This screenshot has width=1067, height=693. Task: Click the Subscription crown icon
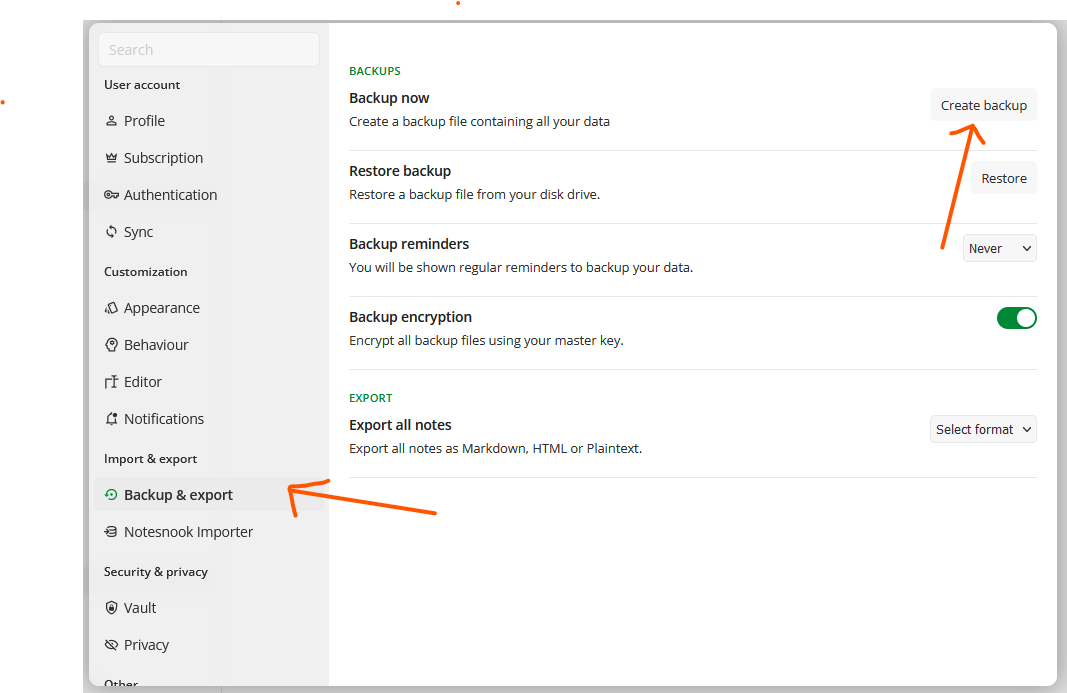(111, 158)
